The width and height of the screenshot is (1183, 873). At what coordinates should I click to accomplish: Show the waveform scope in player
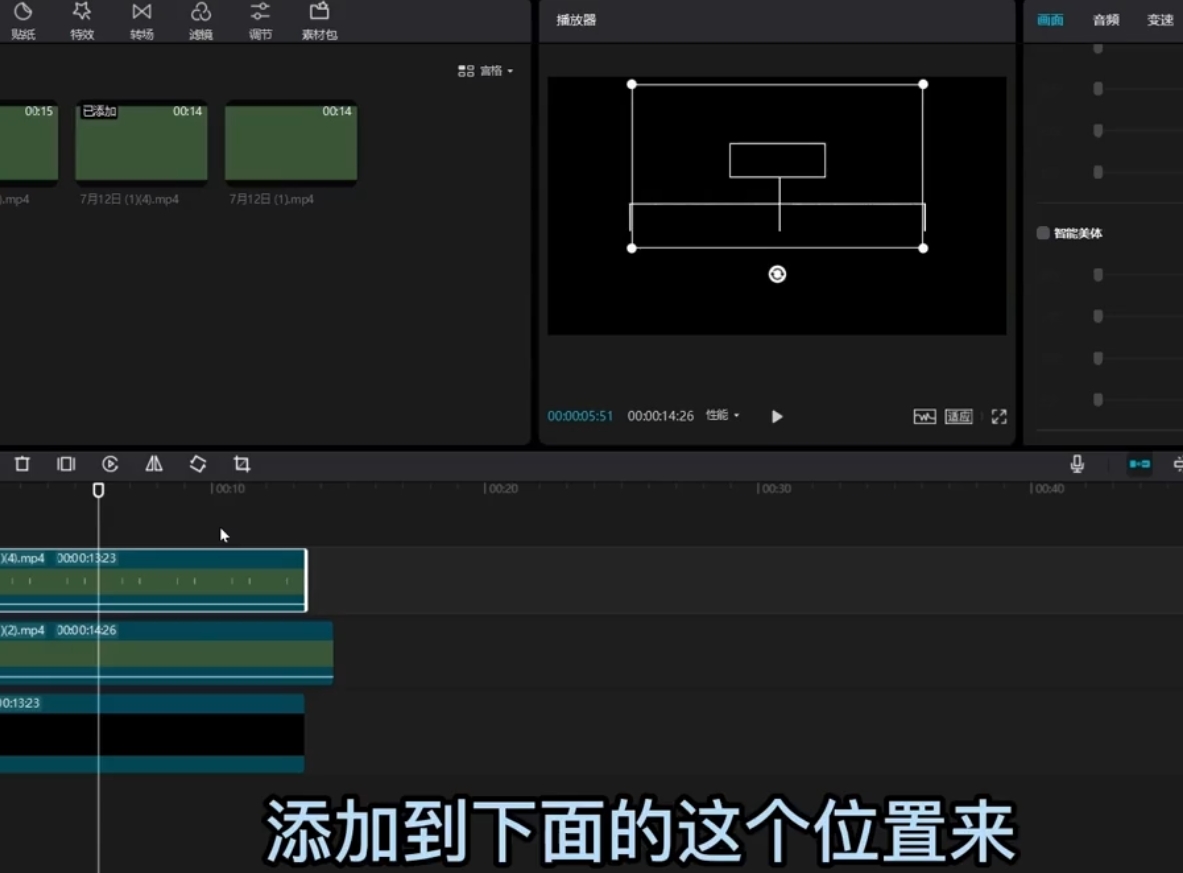click(x=925, y=417)
